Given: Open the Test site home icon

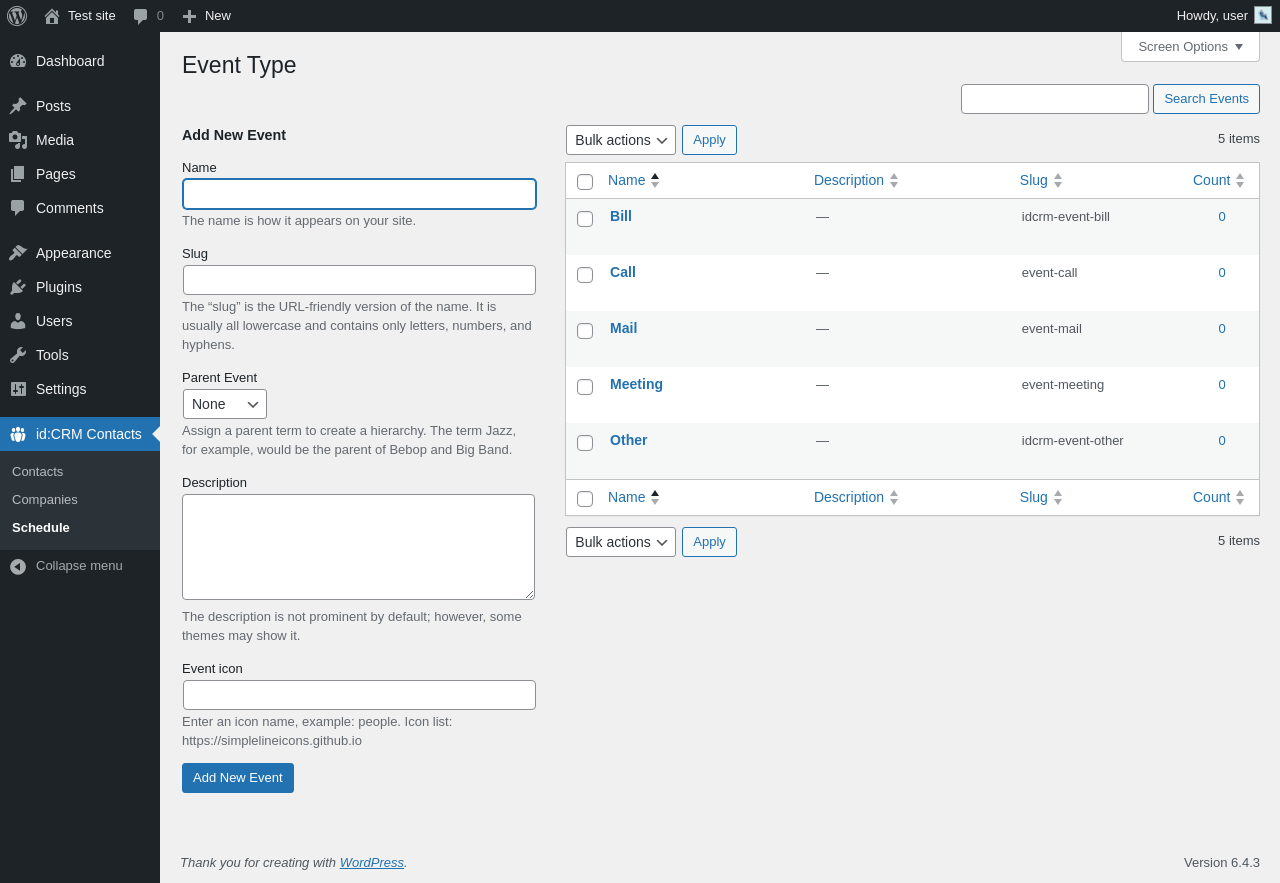Looking at the screenshot, I should pyautogui.click(x=52, y=16).
